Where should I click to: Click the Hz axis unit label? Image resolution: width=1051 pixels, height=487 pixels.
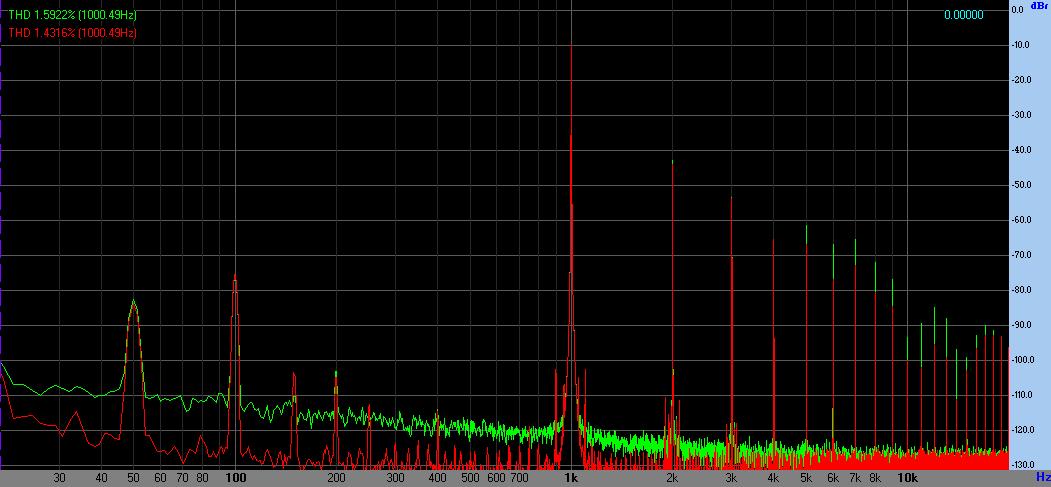click(1042, 478)
